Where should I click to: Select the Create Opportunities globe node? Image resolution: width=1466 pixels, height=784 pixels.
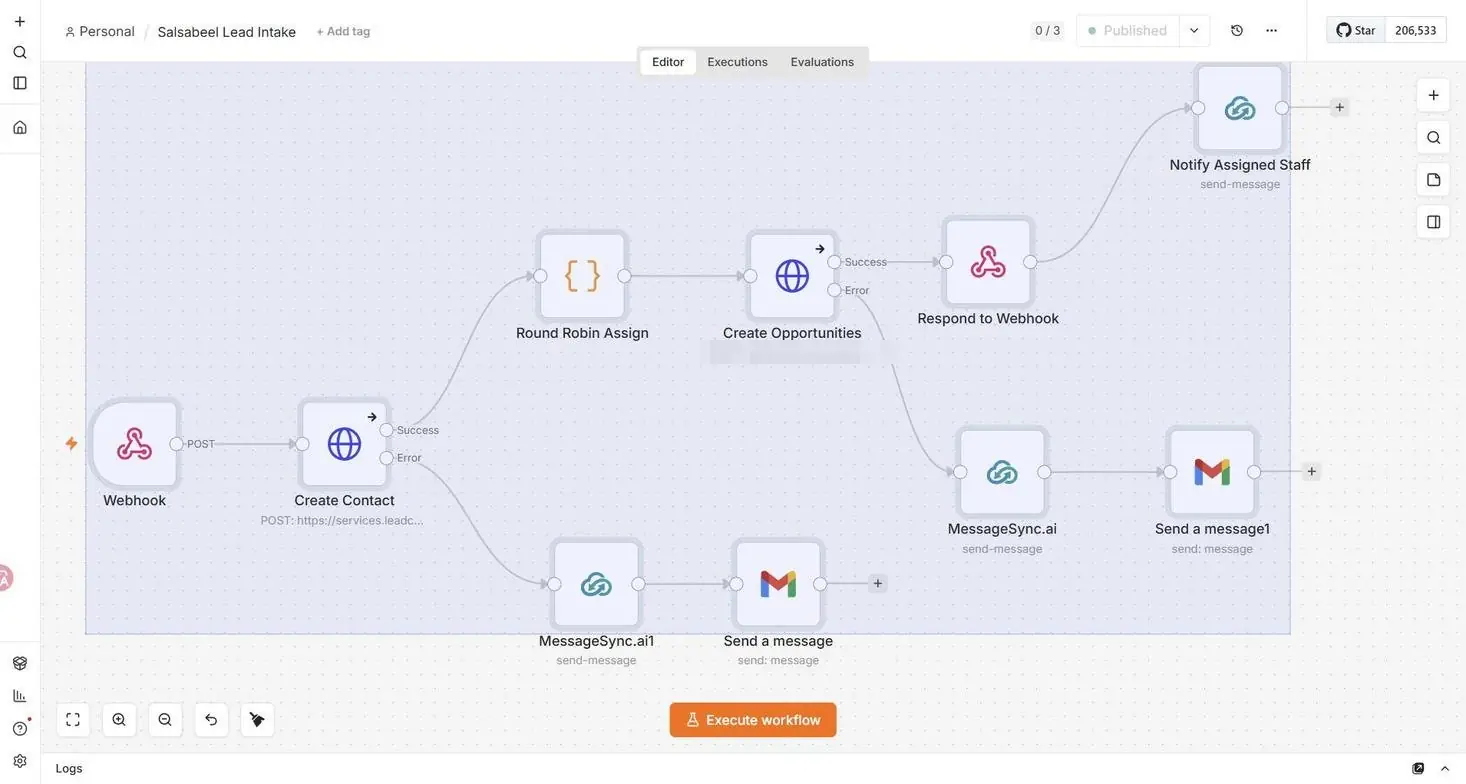(792, 276)
